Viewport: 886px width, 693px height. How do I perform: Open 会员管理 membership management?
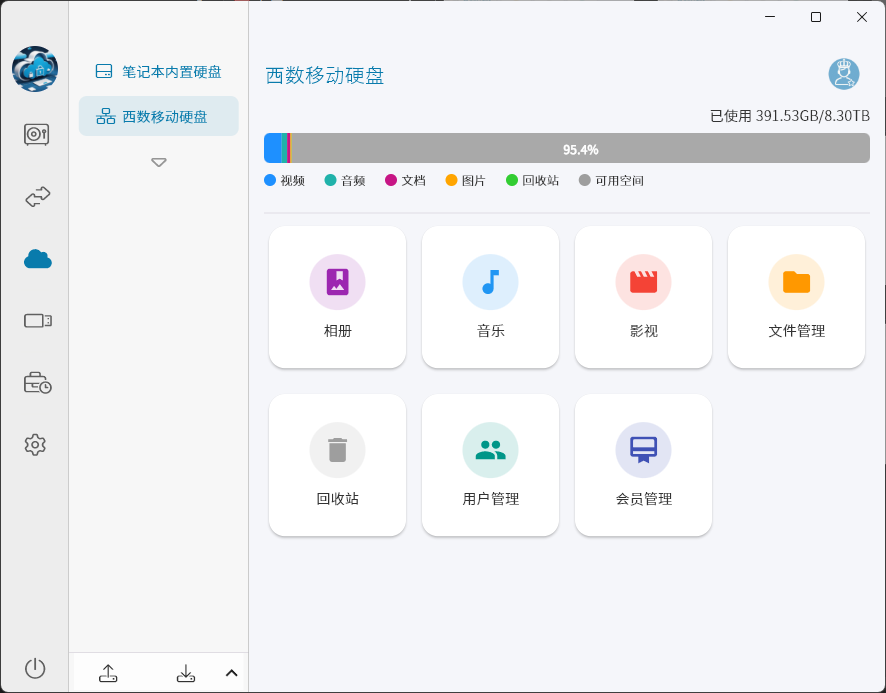(643, 465)
